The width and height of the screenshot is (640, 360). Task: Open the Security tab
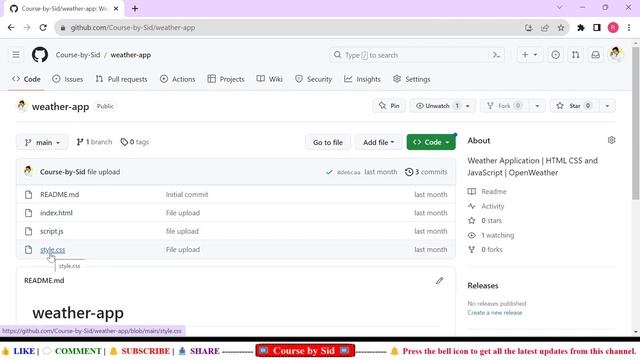point(313,79)
